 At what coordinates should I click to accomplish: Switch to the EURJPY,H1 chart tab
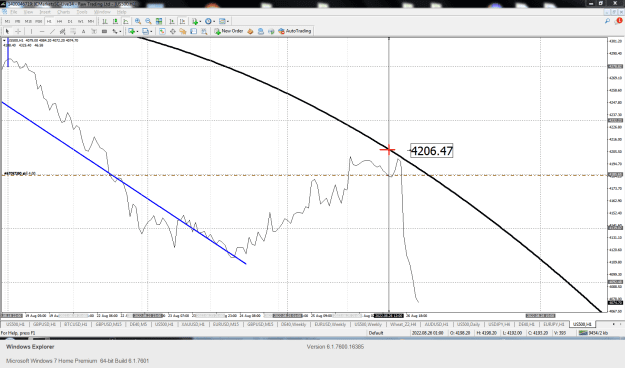point(554,325)
